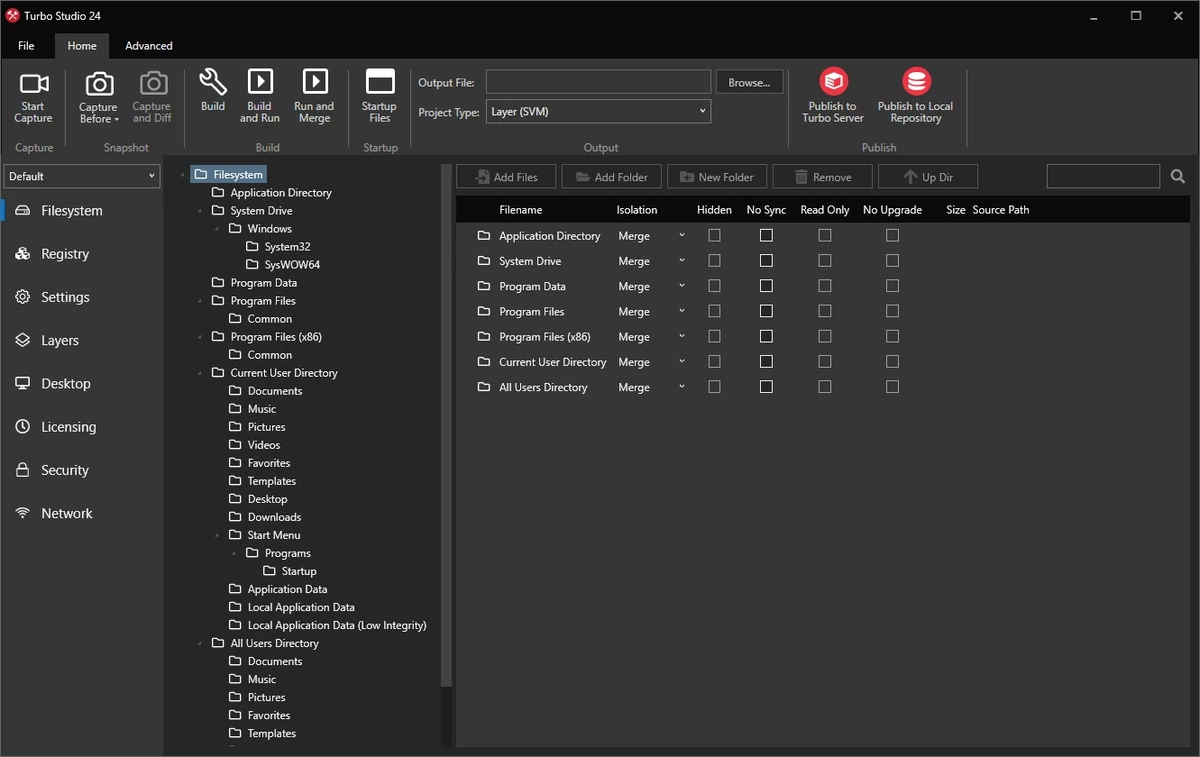Collapse the Windows tree node
This screenshot has width=1200, height=757.
click(x=217, y=229)
